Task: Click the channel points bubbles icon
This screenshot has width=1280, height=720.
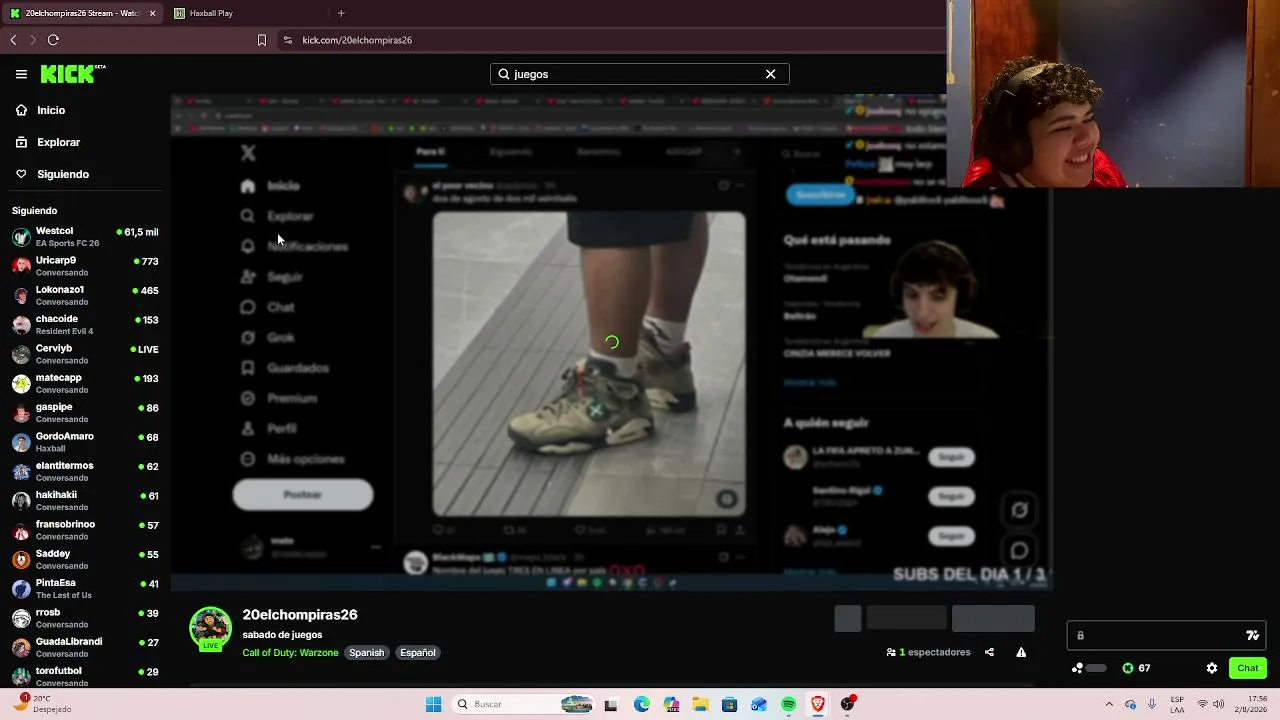Action: point(1077,668)
